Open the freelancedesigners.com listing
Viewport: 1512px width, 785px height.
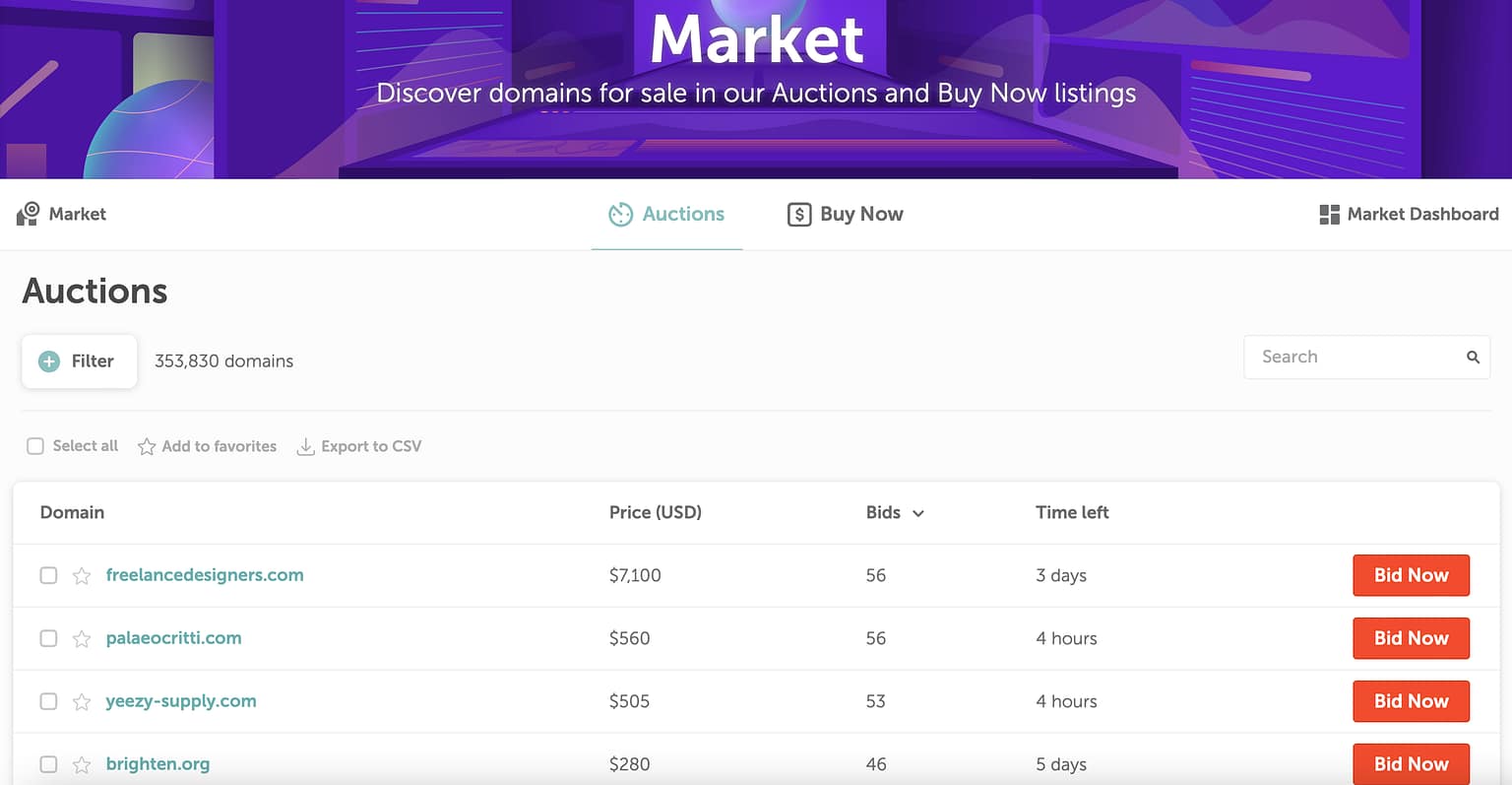[205, 575]
